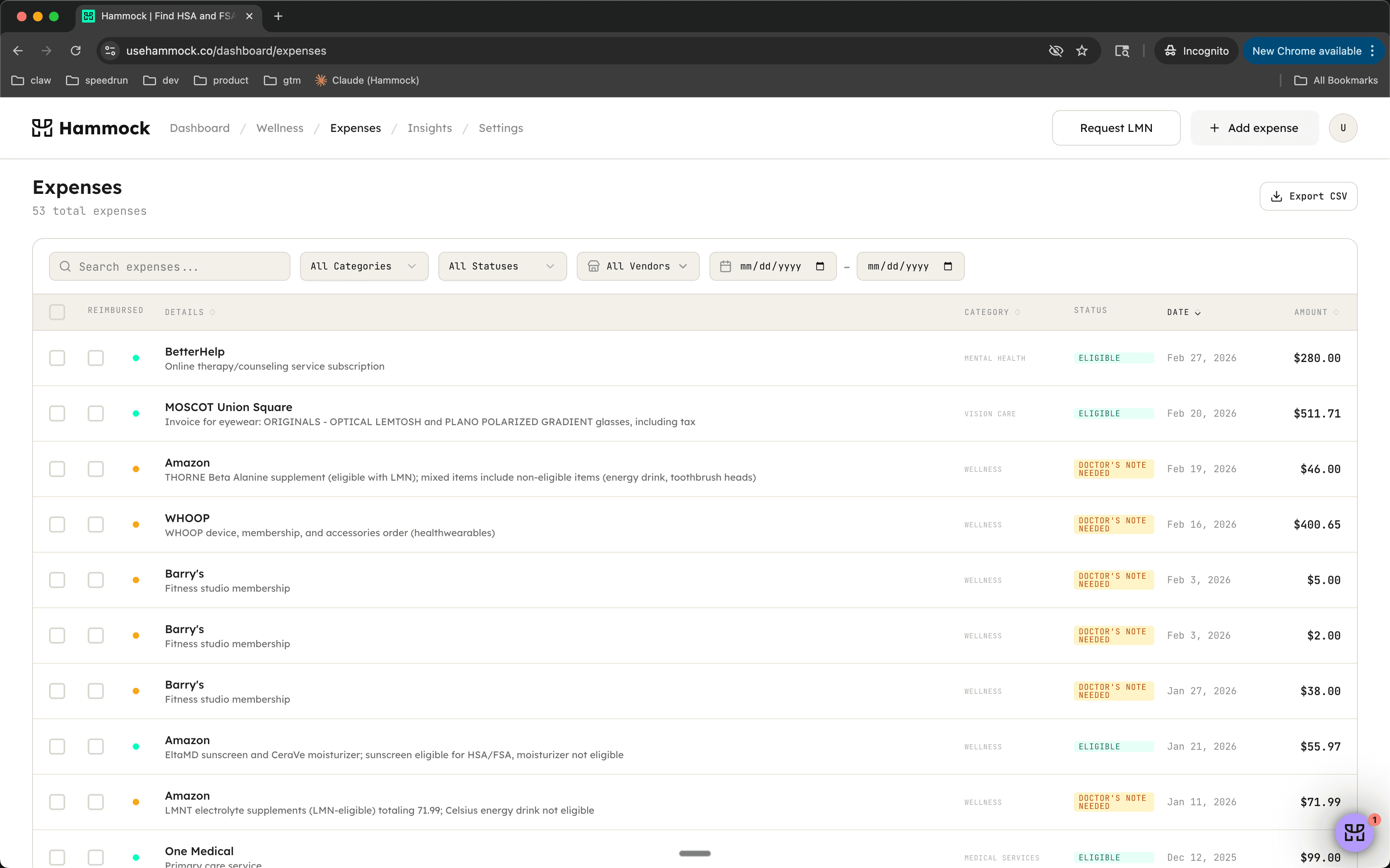Open the dev bookmarks folder

pos(161,80)
